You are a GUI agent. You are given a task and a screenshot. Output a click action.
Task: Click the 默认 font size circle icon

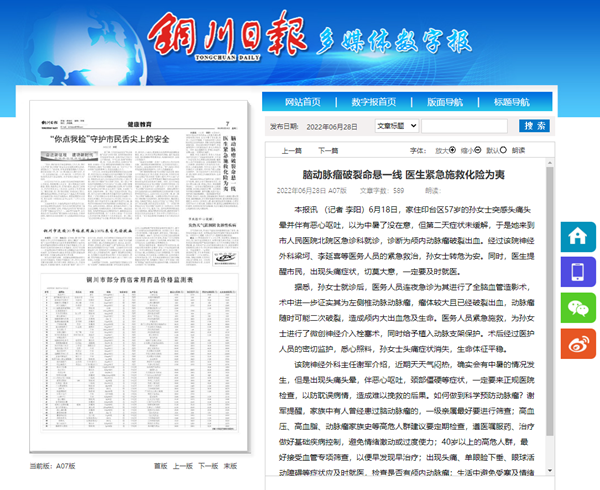503,150
